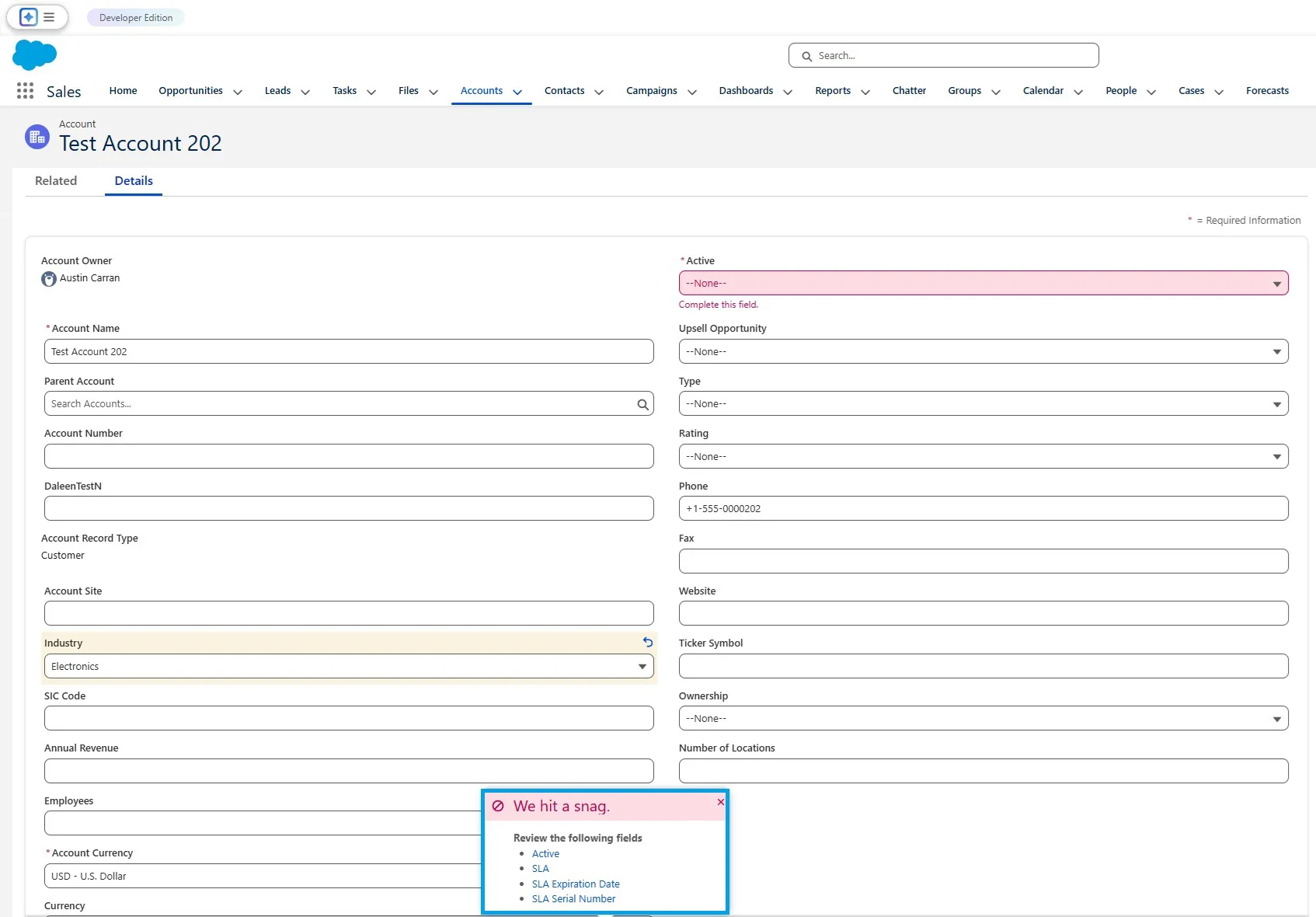
Task: Open the Ownership picklist
Action: 984,718
